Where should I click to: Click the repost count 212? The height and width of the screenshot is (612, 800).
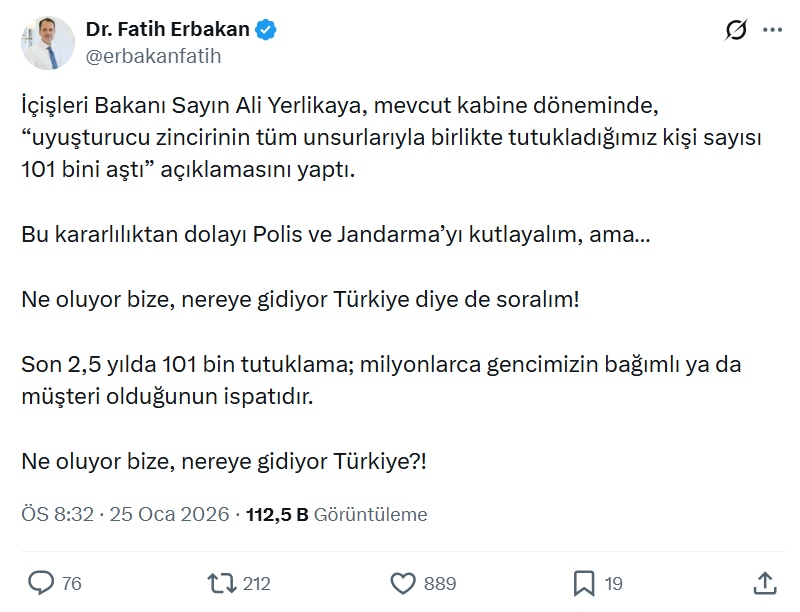(256, 583)
